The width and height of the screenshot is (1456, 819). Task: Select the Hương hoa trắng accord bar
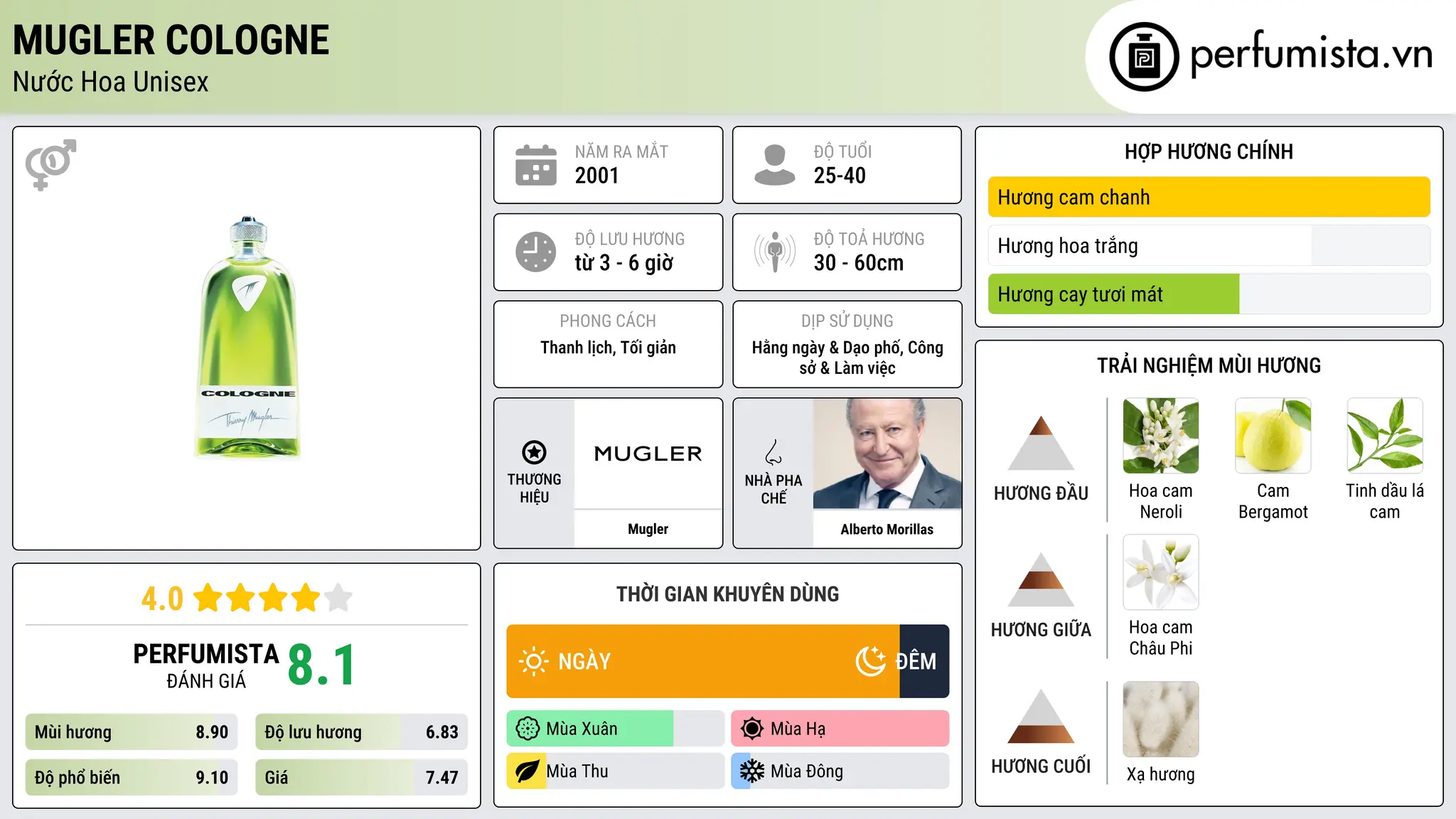pos(1209,245)
